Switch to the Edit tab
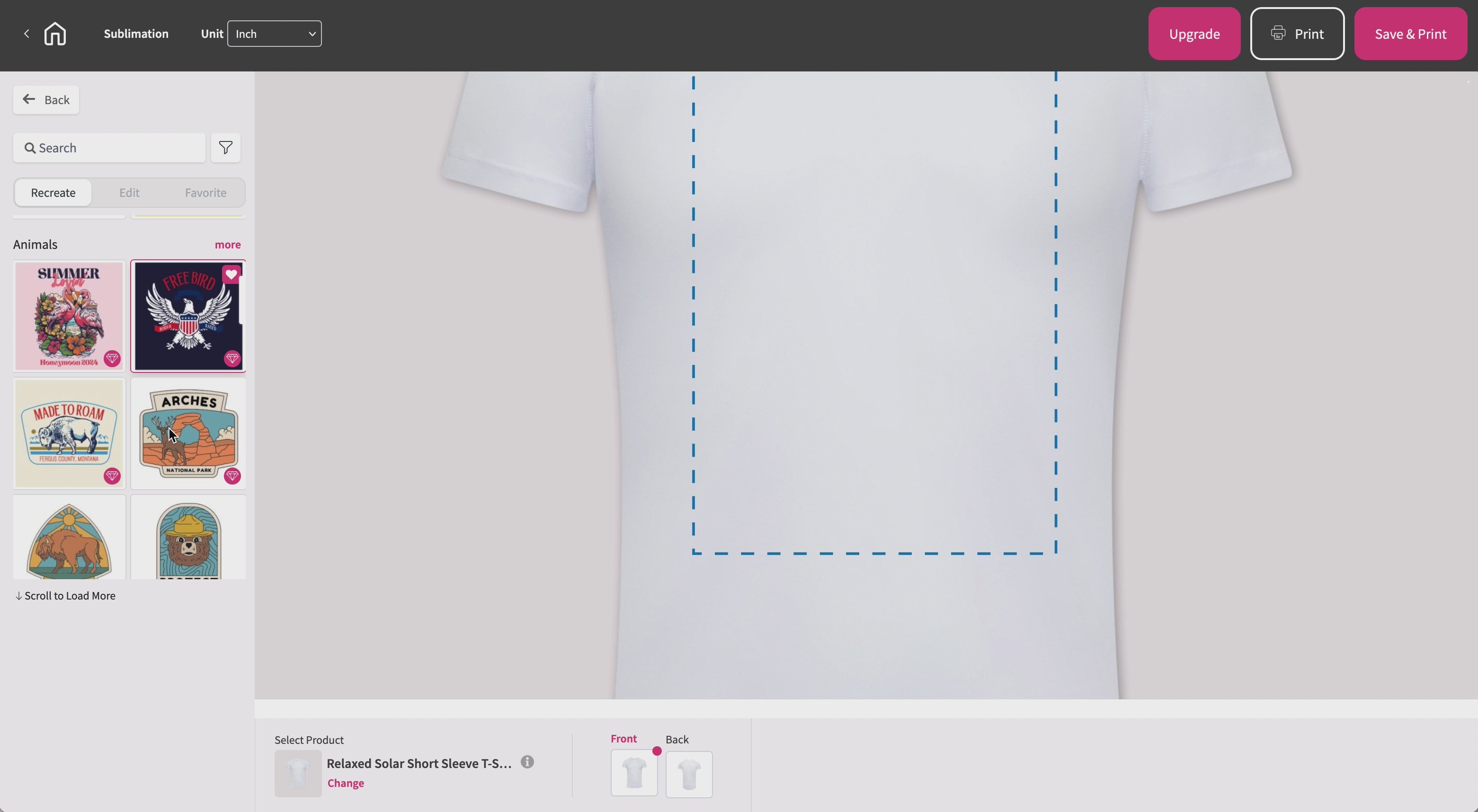Screen dimensions: 1478x812 129,193
